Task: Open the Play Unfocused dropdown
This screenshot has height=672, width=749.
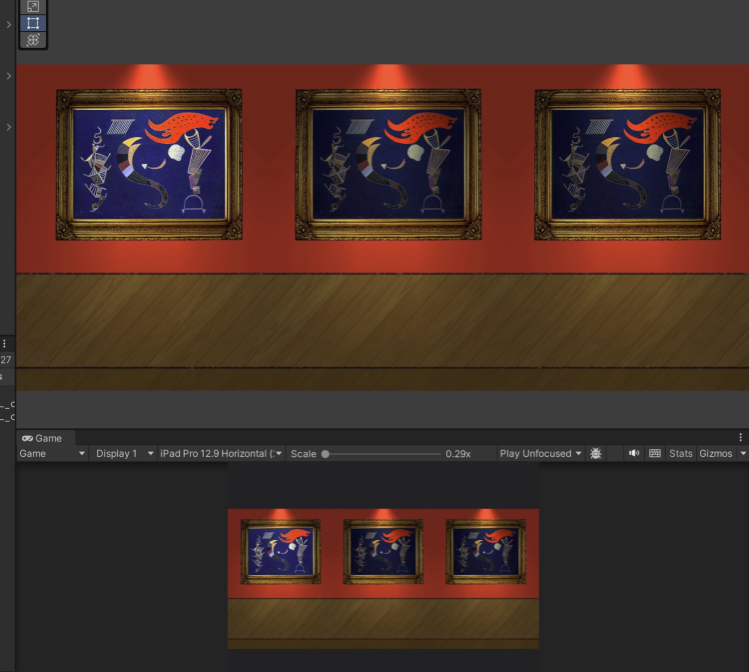Action: [540, 453]
